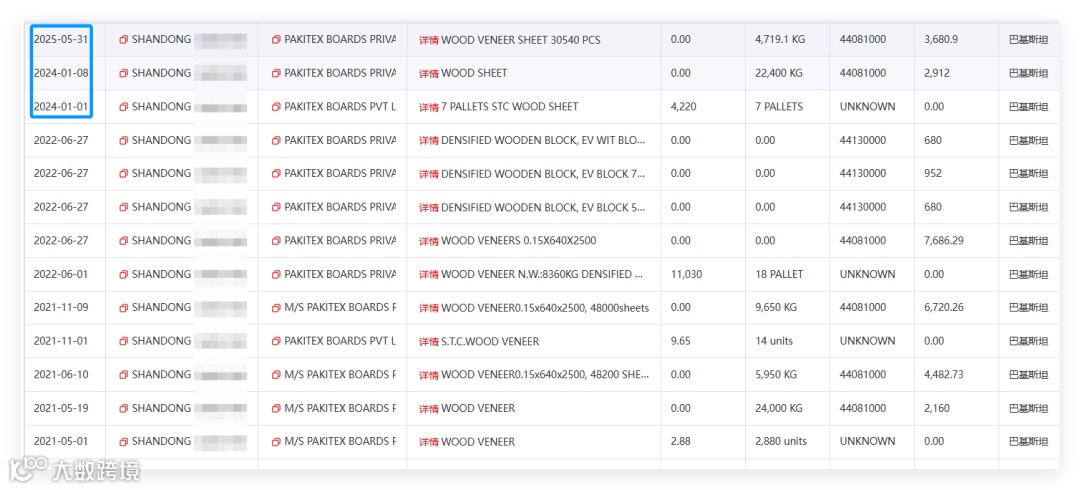Open 详情 for DENSIFIED BLOCK EV WIT BLO
Image resolution: width=1080 pixels, height=490 pixels.
[x=428, y=141]
